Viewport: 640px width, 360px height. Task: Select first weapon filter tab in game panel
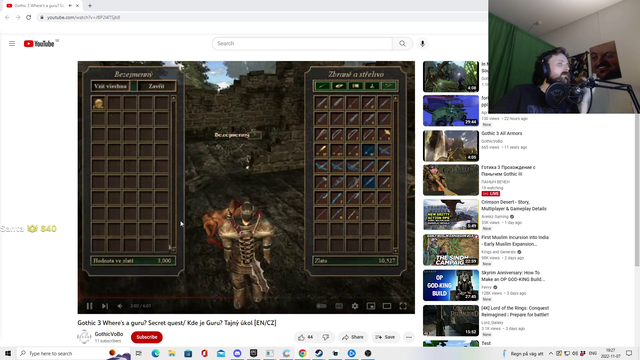(322, 86)
